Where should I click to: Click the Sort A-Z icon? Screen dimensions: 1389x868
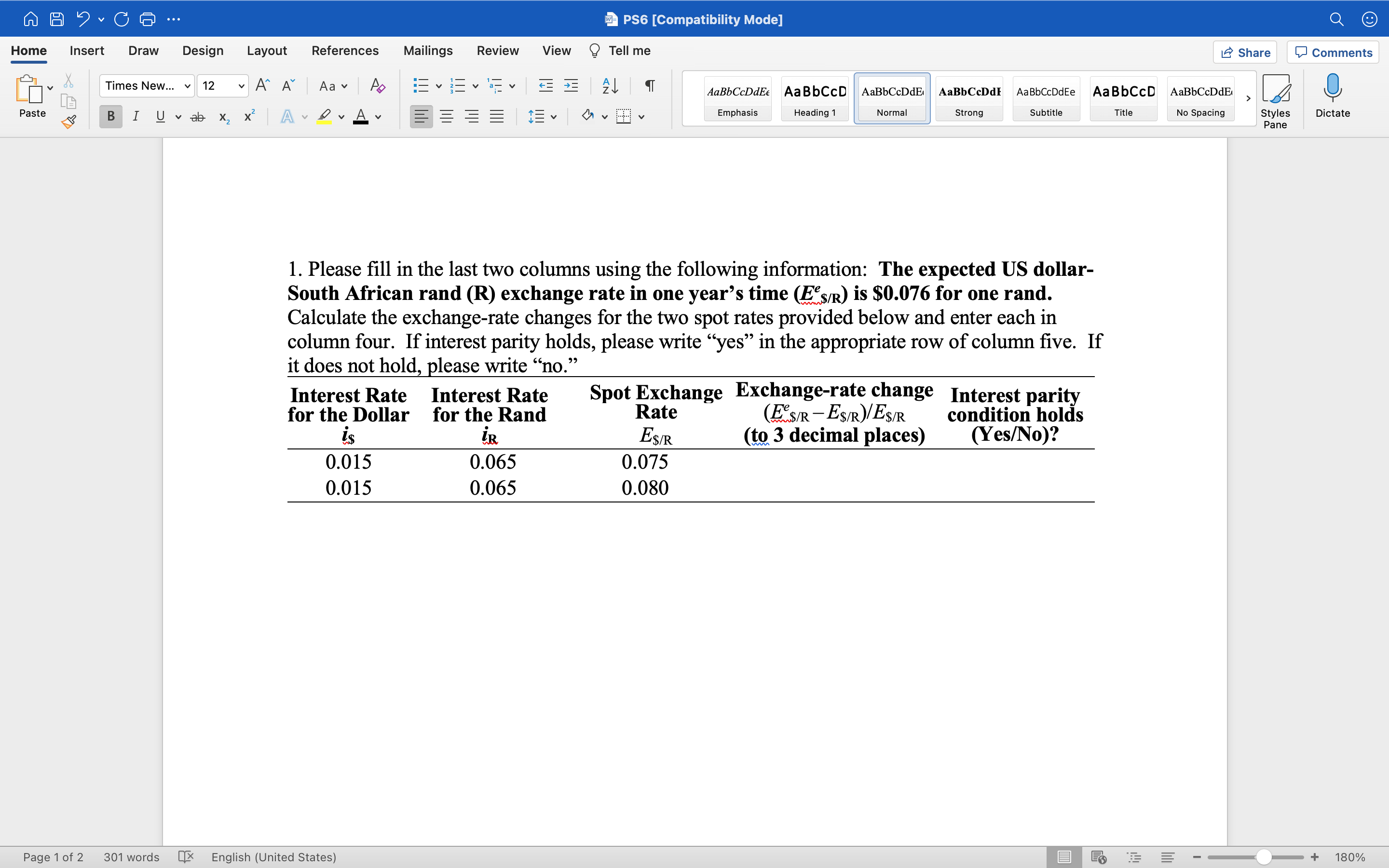coord(610,86)
